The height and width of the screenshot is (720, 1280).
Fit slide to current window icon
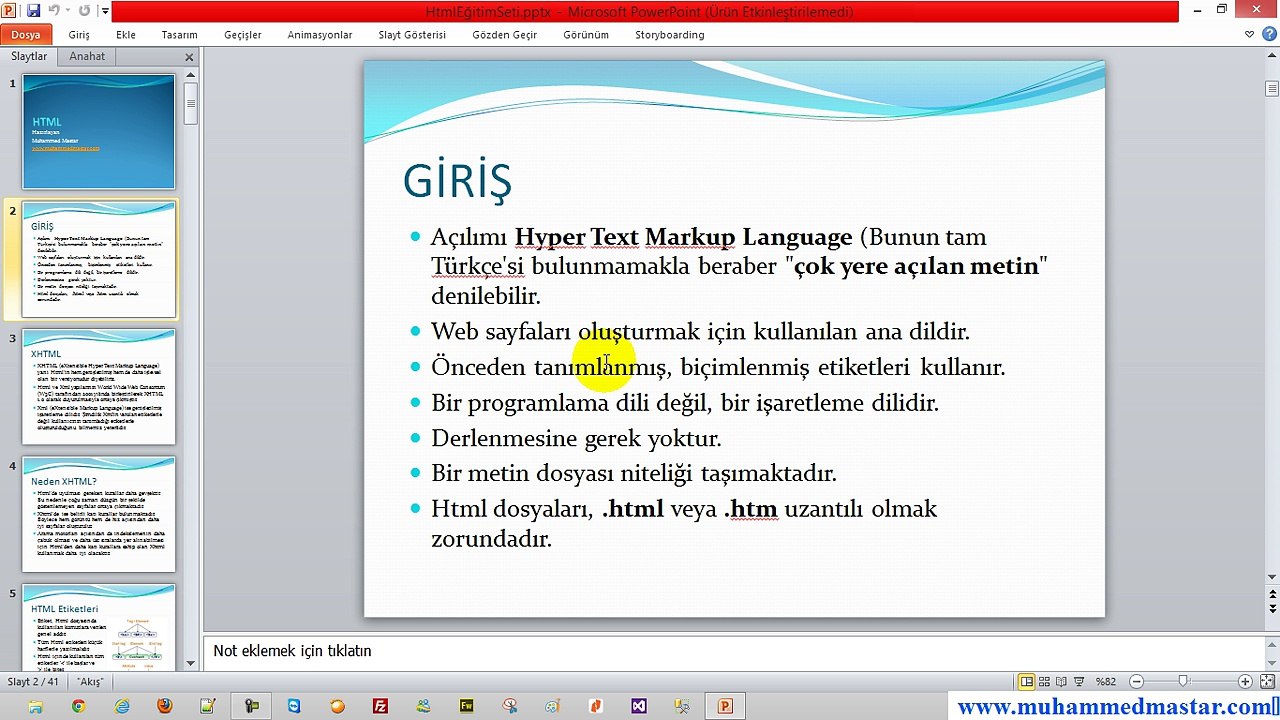[1265, 682]
